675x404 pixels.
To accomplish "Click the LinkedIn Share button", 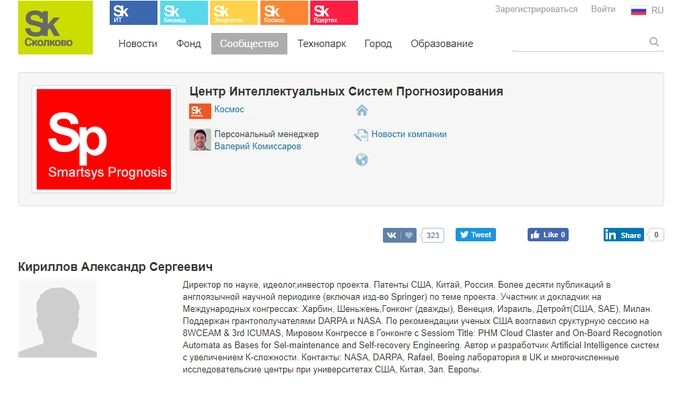I will 624,235.
